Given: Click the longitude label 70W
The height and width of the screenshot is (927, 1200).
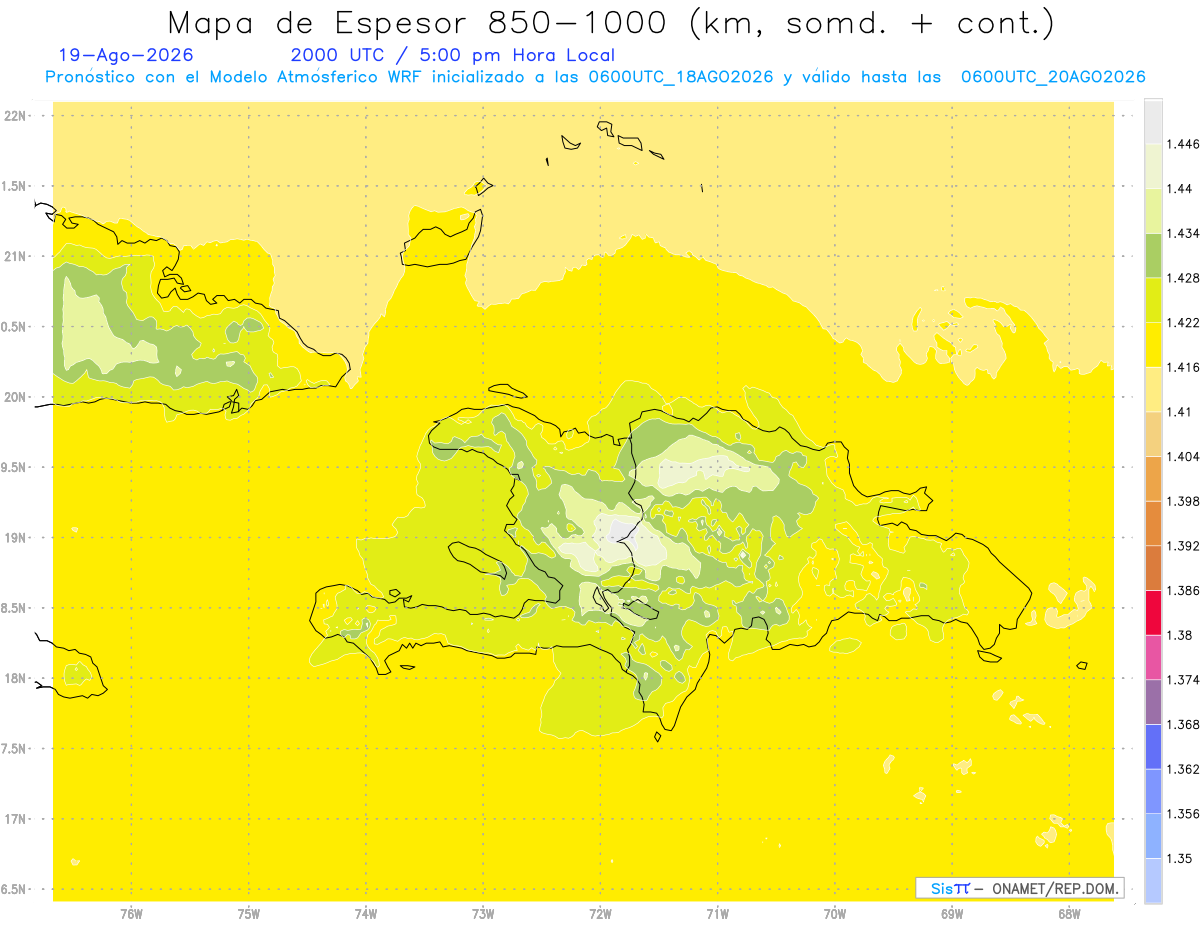Looking at the screenshot, I should [835, 914].
